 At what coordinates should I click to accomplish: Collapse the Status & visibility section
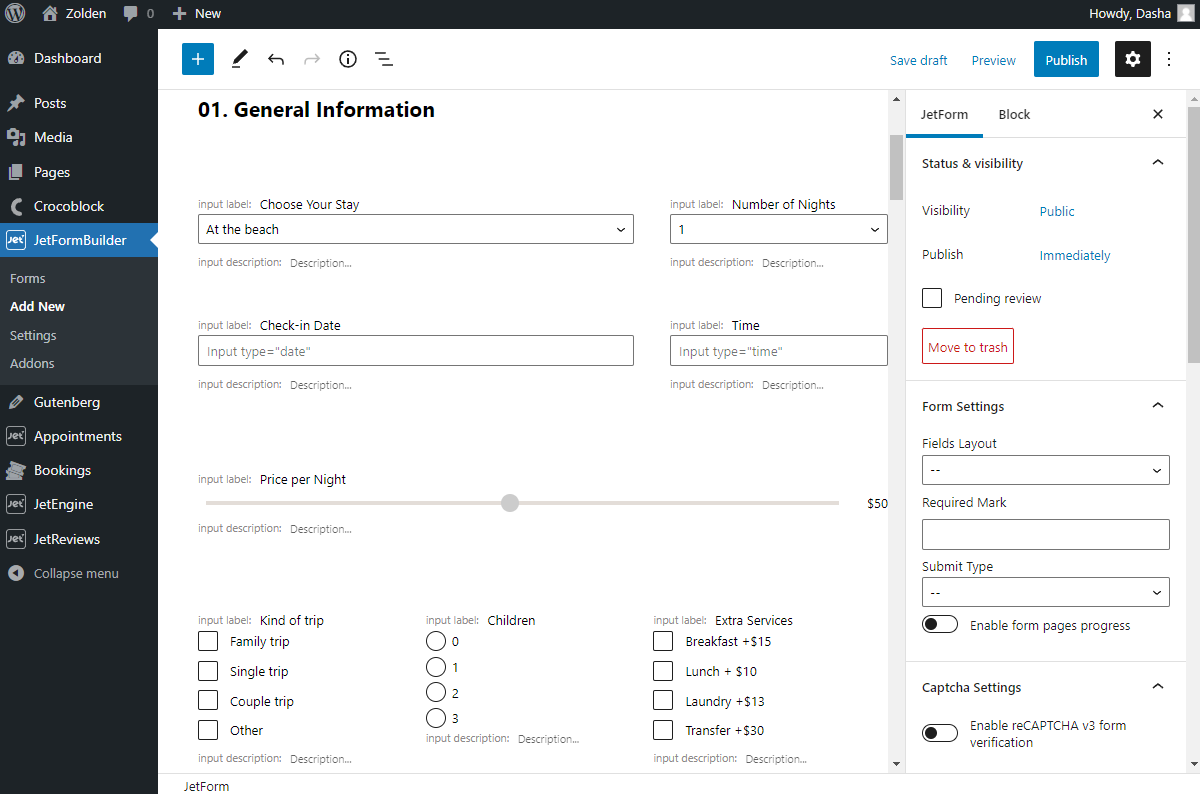click(1158, 163)
